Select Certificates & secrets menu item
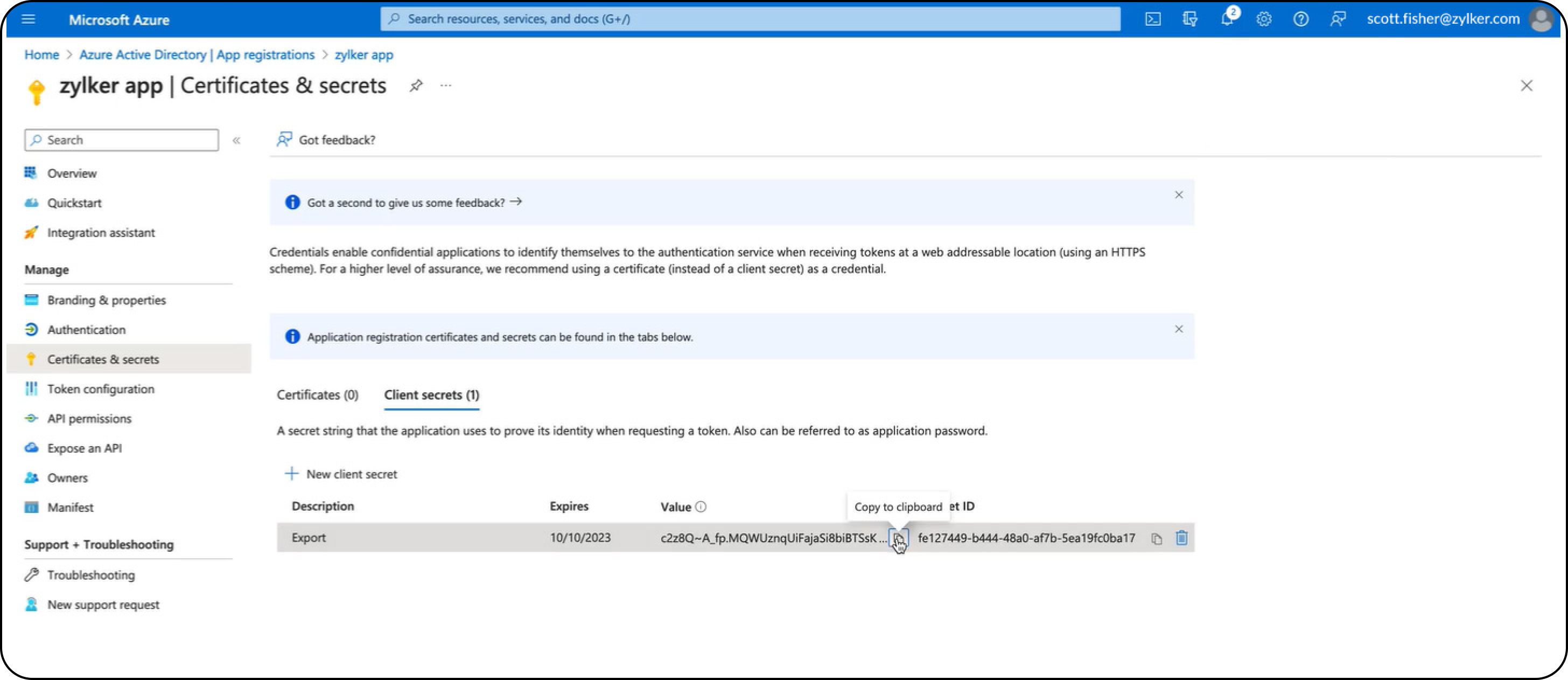The width and height of the screenshot is (1568, 680). pos(129,359)
